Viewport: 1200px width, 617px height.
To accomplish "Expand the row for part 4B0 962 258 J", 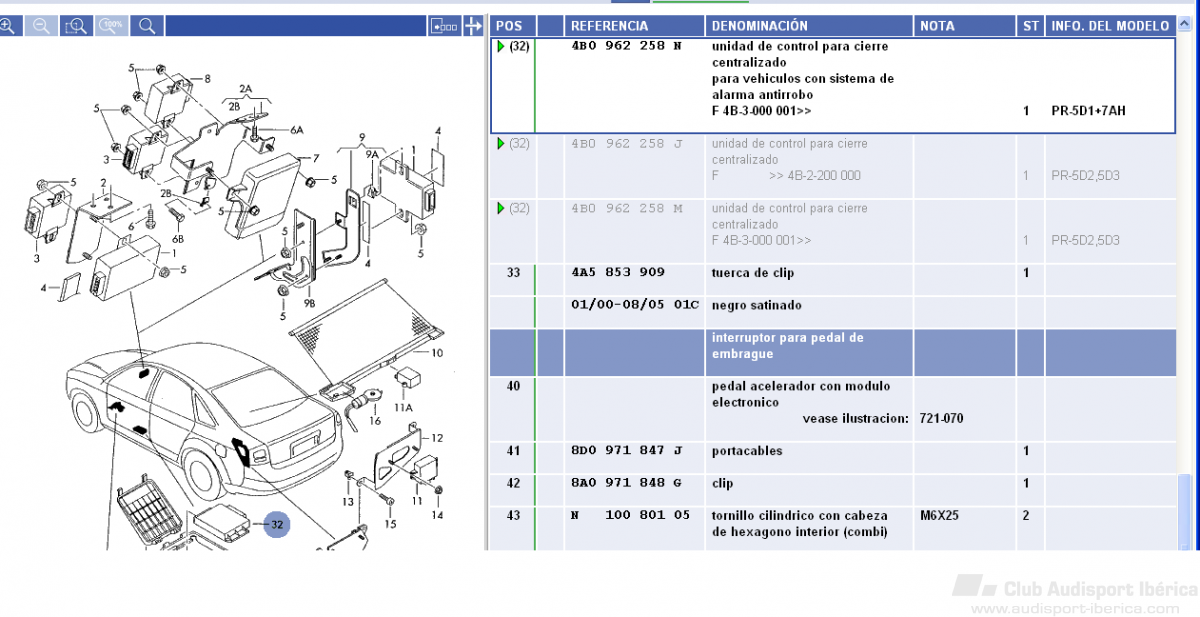I will pos(502,144).
